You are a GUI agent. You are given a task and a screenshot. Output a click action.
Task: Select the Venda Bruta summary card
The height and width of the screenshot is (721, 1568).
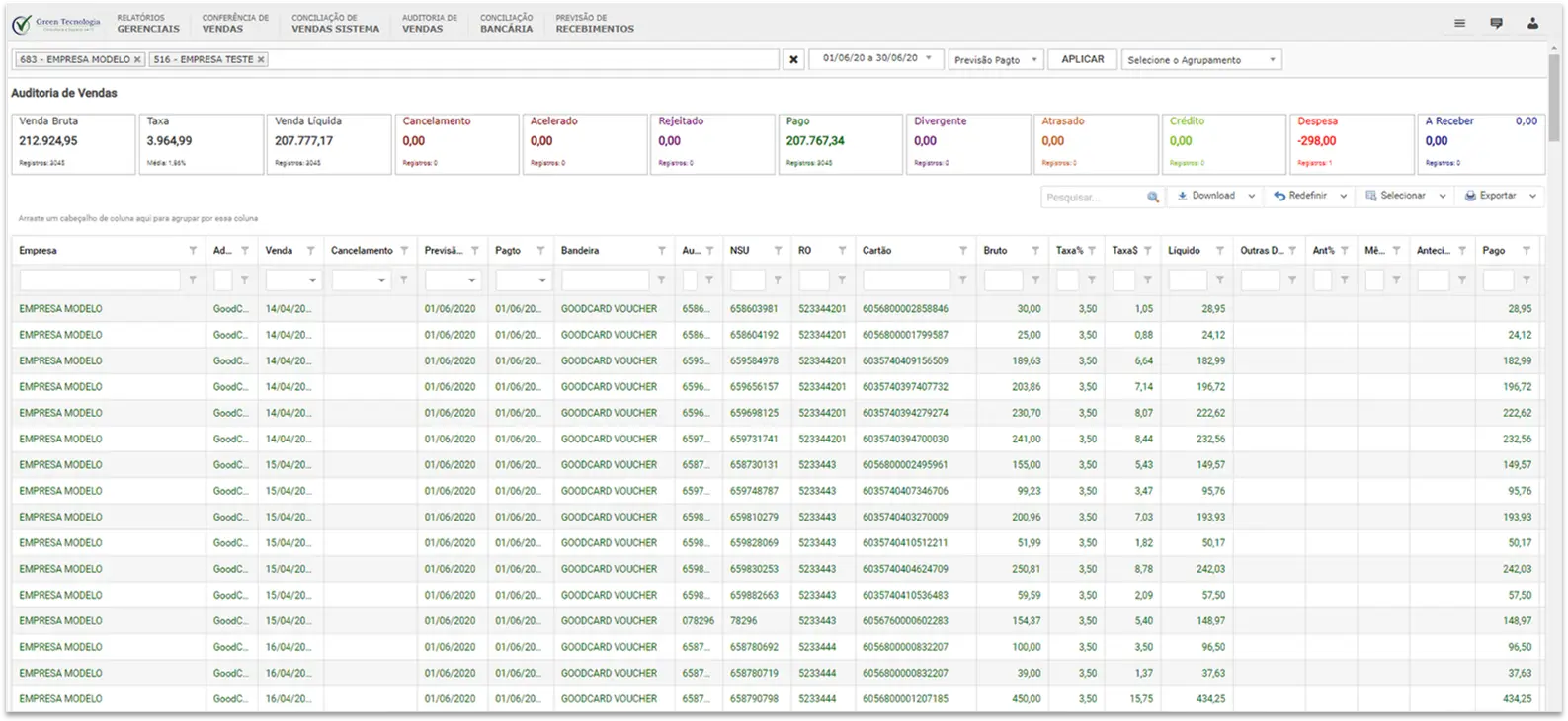coord(73,144)
